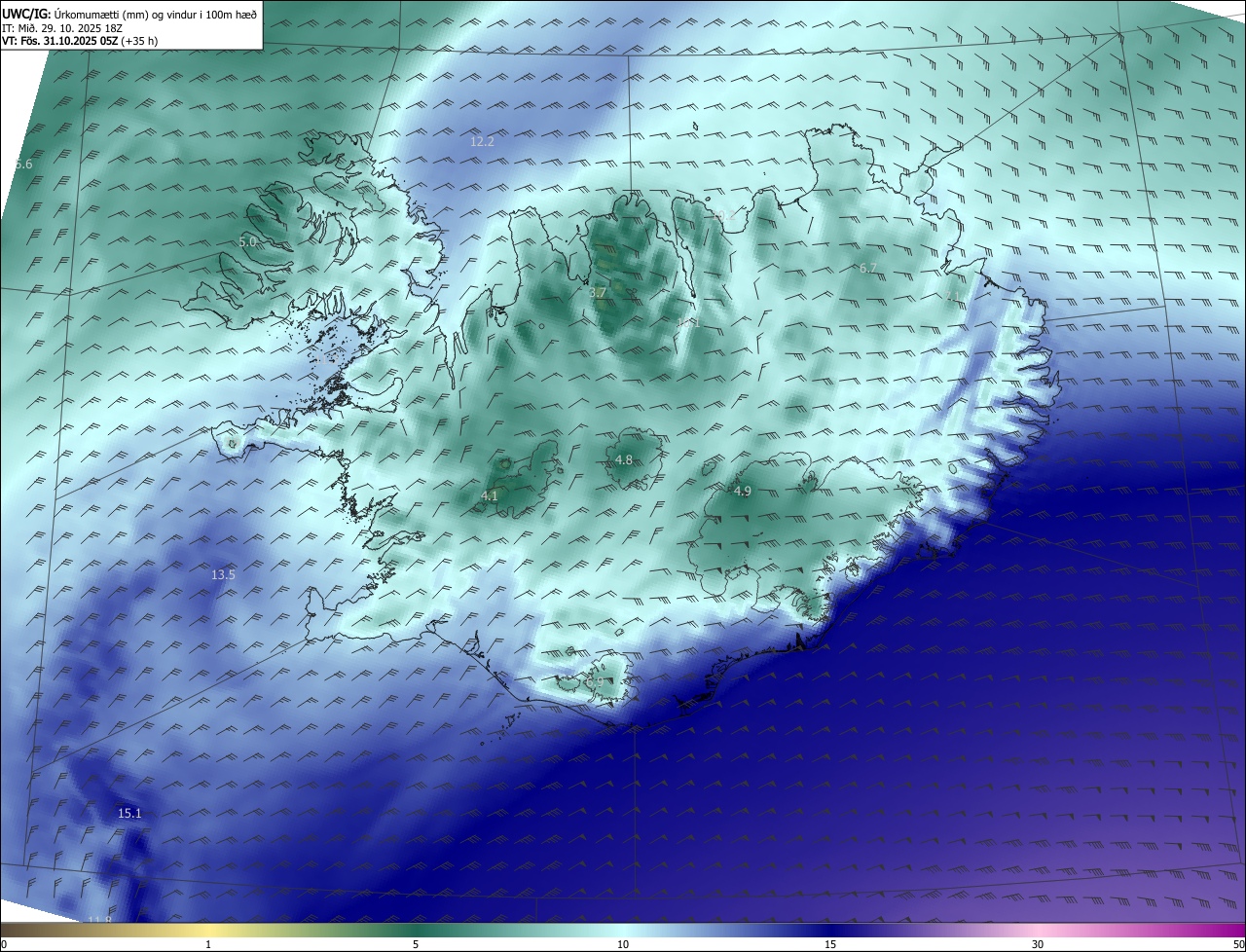Screen dimensions: 1246x952
Task: Click the 5.0 value label in the Westfjords
Action: coord(247,241)
